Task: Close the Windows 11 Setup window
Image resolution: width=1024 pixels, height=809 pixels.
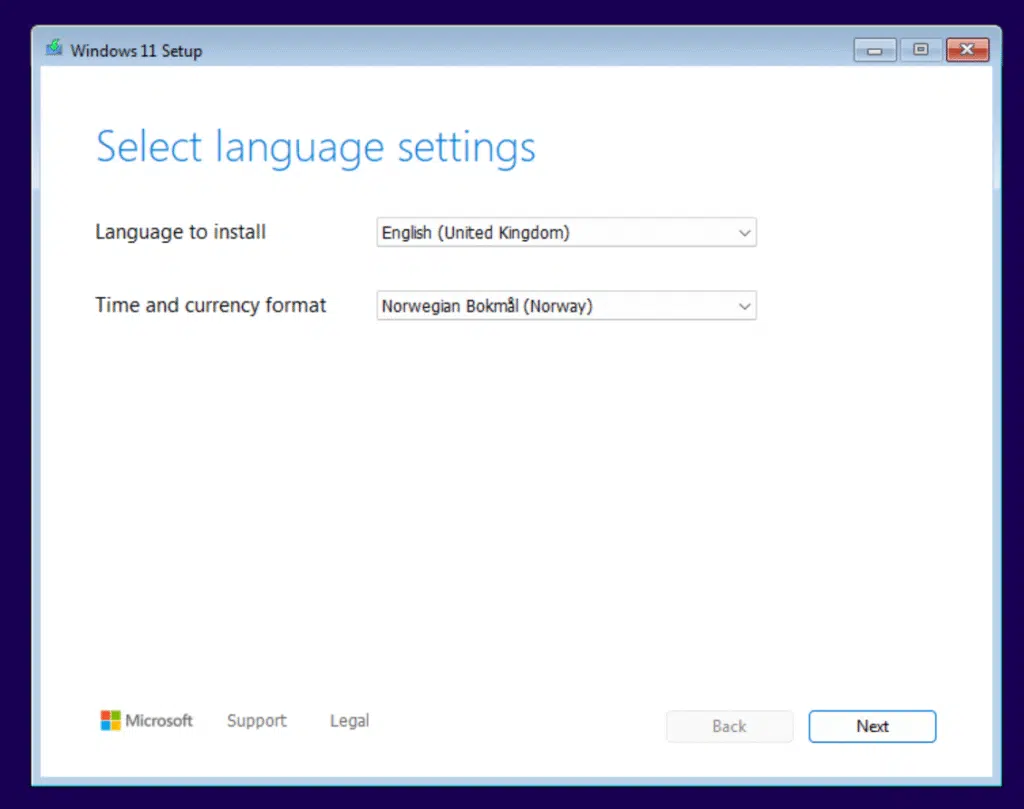Action: 966,50
